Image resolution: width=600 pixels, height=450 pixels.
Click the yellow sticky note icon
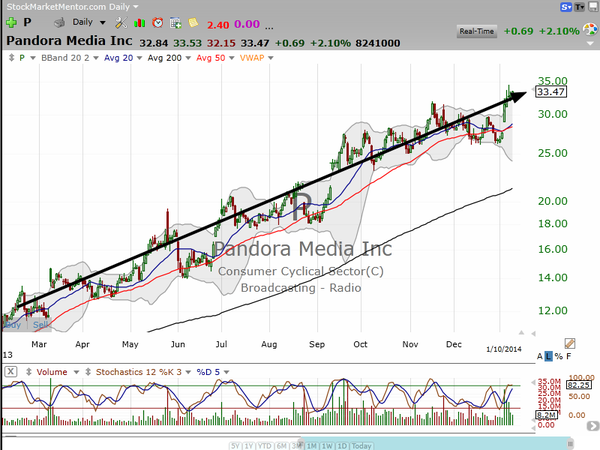tap(193, 23)
